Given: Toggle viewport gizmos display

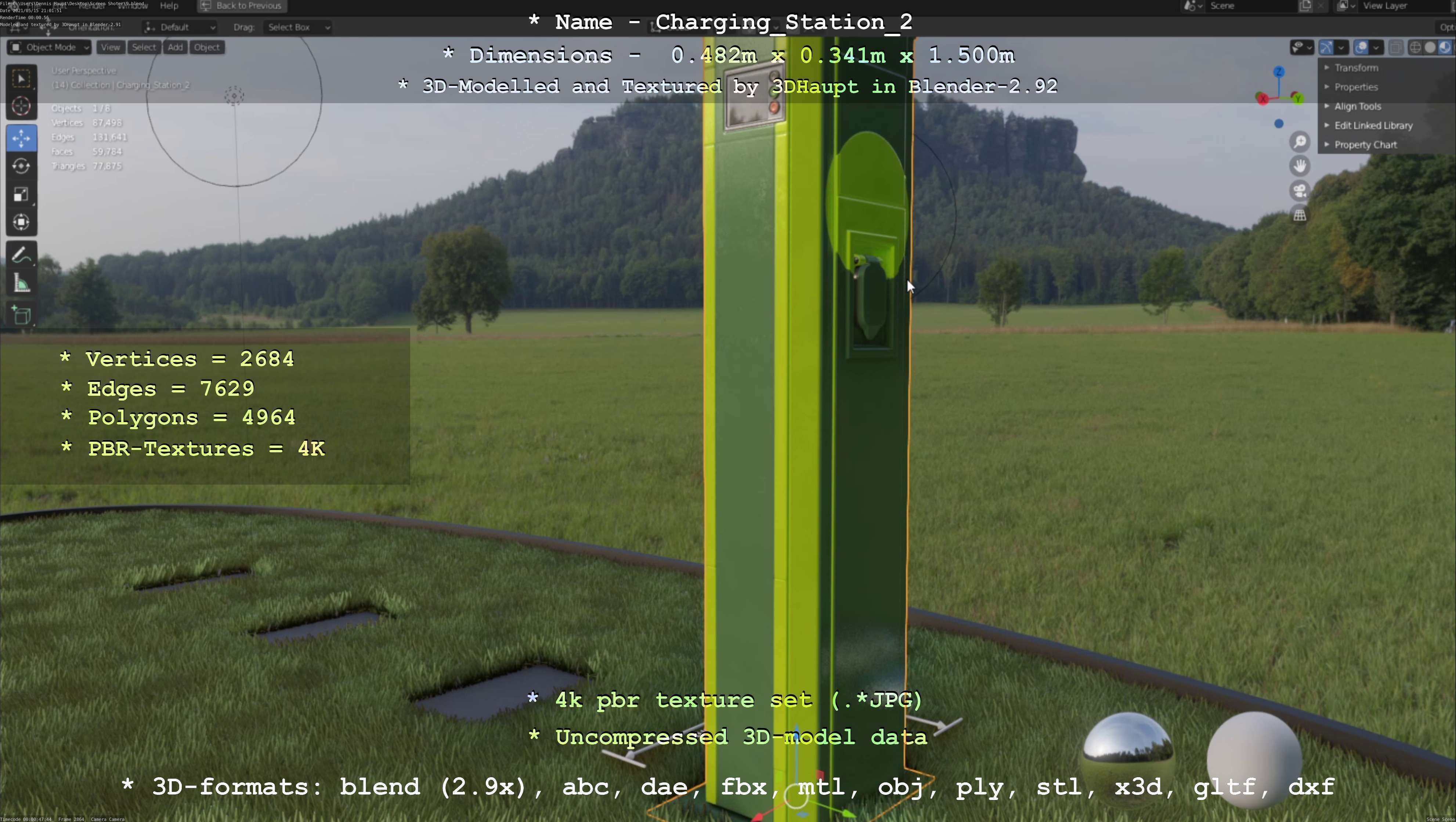Looking at the screenshot, I should click(1326, 47).
